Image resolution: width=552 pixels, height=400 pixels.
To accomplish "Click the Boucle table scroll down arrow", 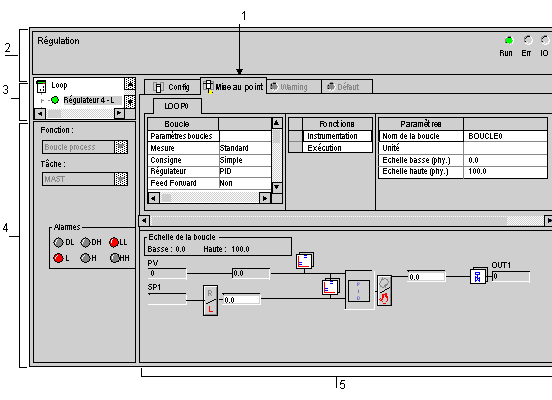I will pyautogui.click(x=277, y=187).
